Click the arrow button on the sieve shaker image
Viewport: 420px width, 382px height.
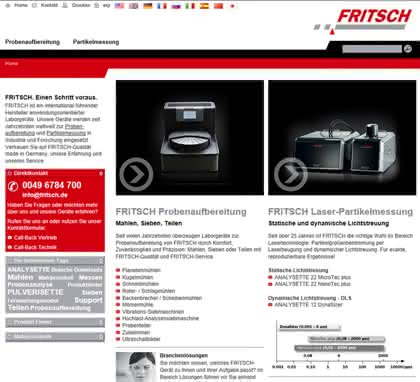[x=136, y=174]
